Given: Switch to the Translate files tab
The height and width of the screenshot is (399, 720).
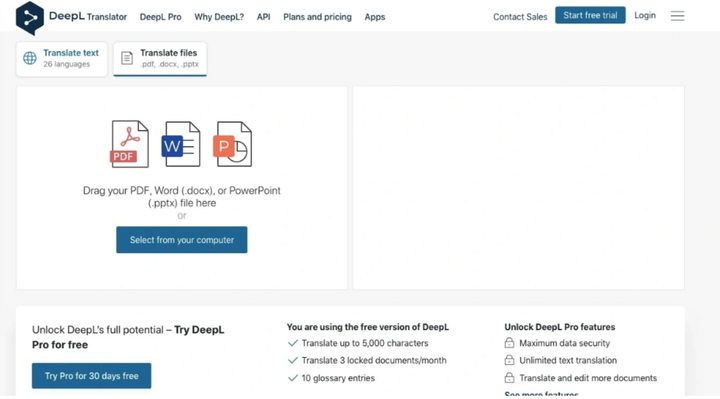Looking at the screenshot, I should (x=160, y=59).
